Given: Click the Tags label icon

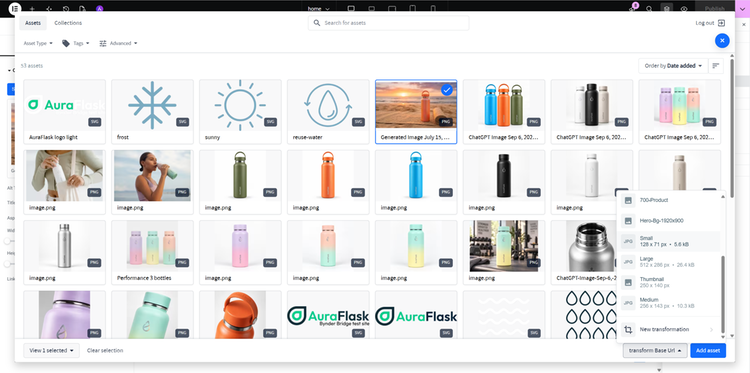Looking at the screenshot, I should click(x=66, y=43).
